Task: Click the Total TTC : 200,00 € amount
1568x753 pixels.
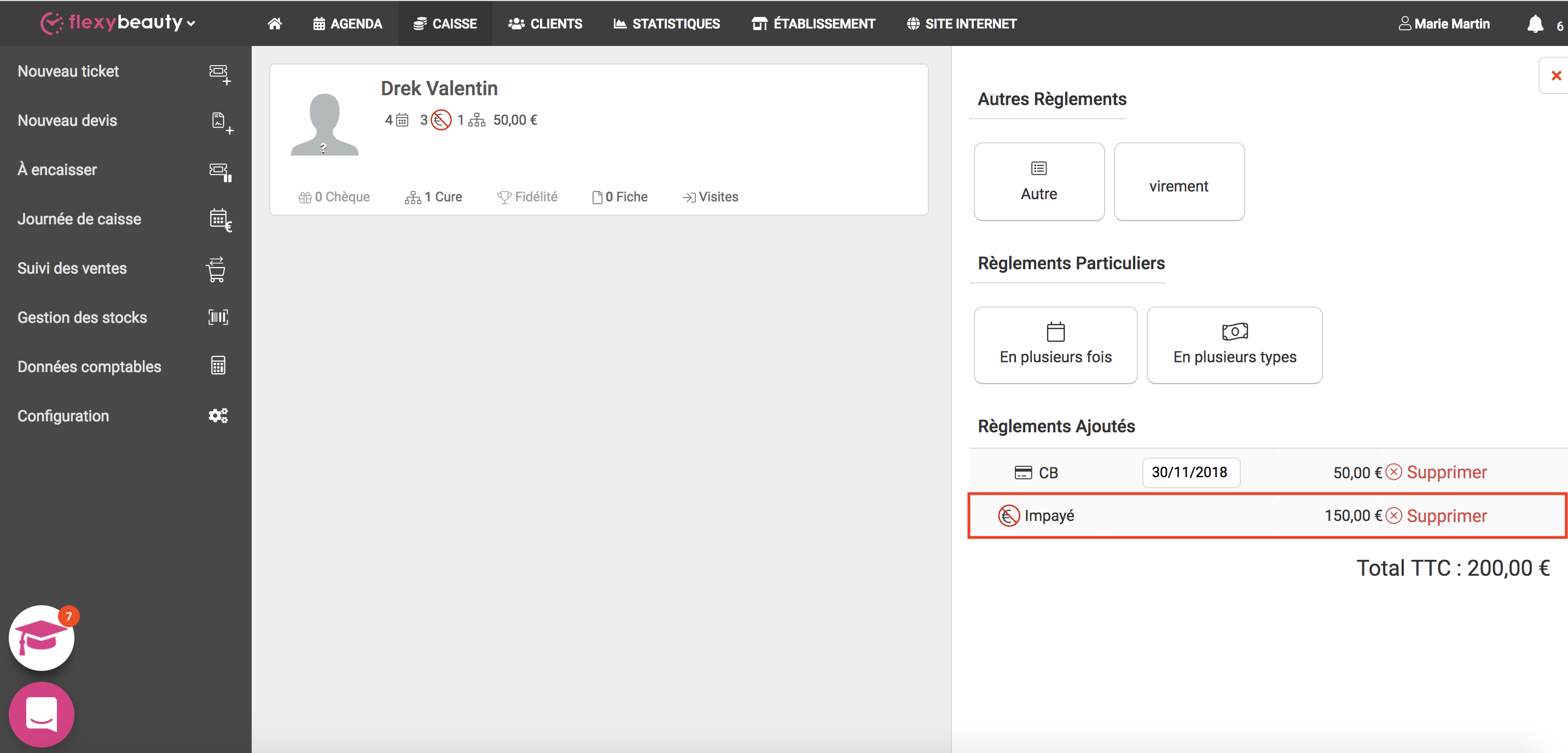Action: pyautogui.click(x=1453, y=568)
